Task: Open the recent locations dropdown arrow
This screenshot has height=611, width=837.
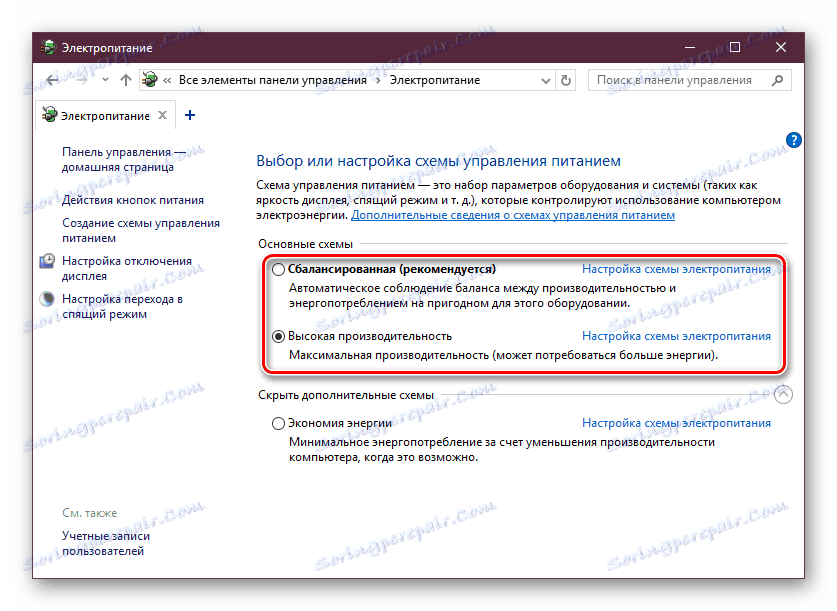Action: tap(105, 80)
